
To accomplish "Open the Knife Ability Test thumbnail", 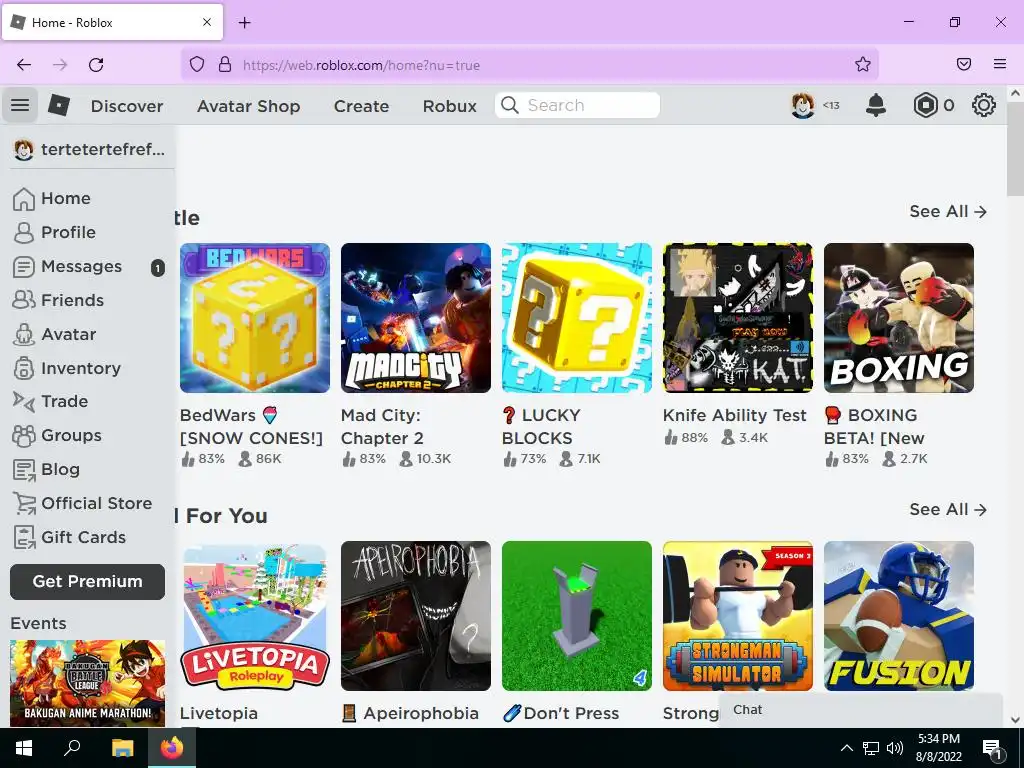I will 737,317.
